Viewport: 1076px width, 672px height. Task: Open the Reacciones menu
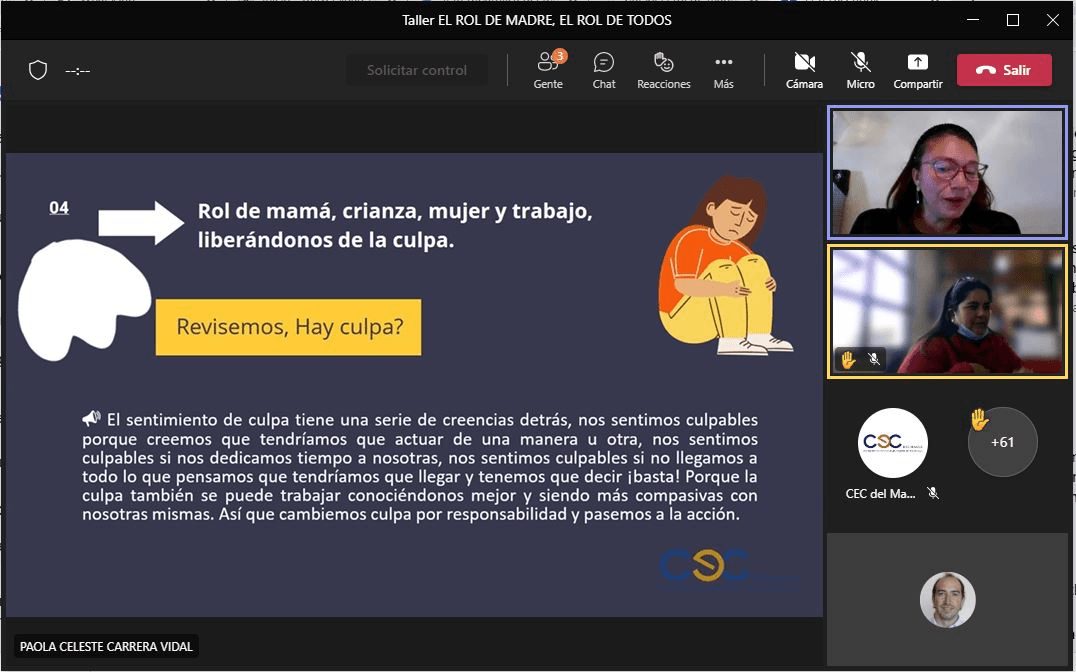click(663, 70)
